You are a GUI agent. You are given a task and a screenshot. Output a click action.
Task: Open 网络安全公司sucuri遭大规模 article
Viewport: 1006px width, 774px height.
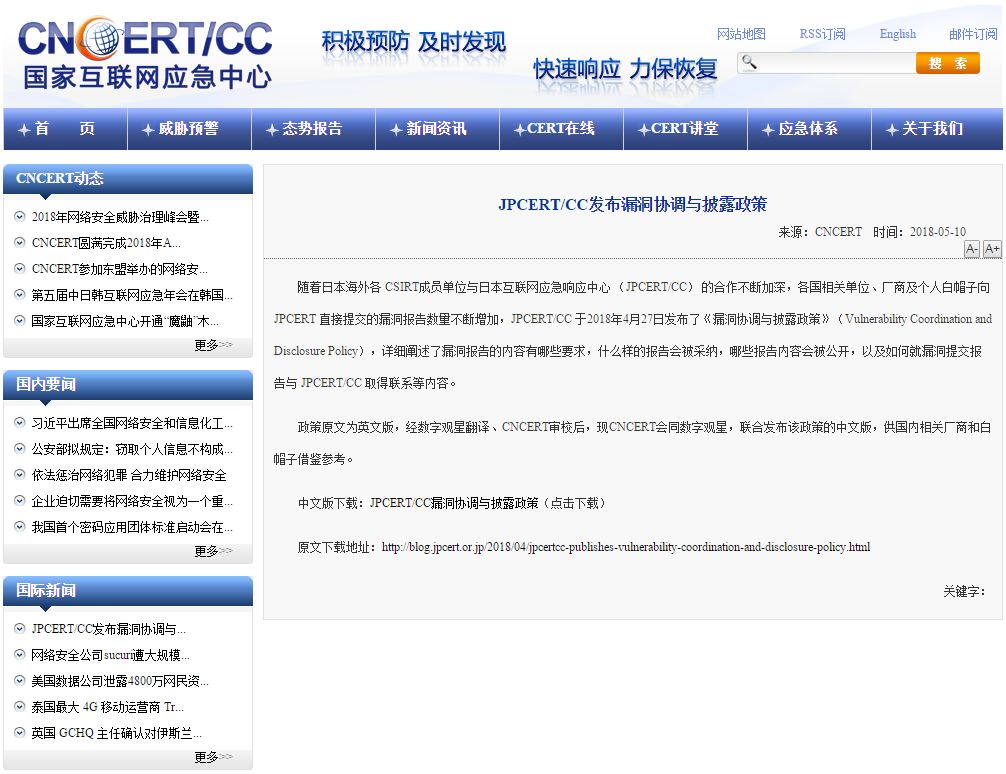pyautogui.click(x=110, y=655)
